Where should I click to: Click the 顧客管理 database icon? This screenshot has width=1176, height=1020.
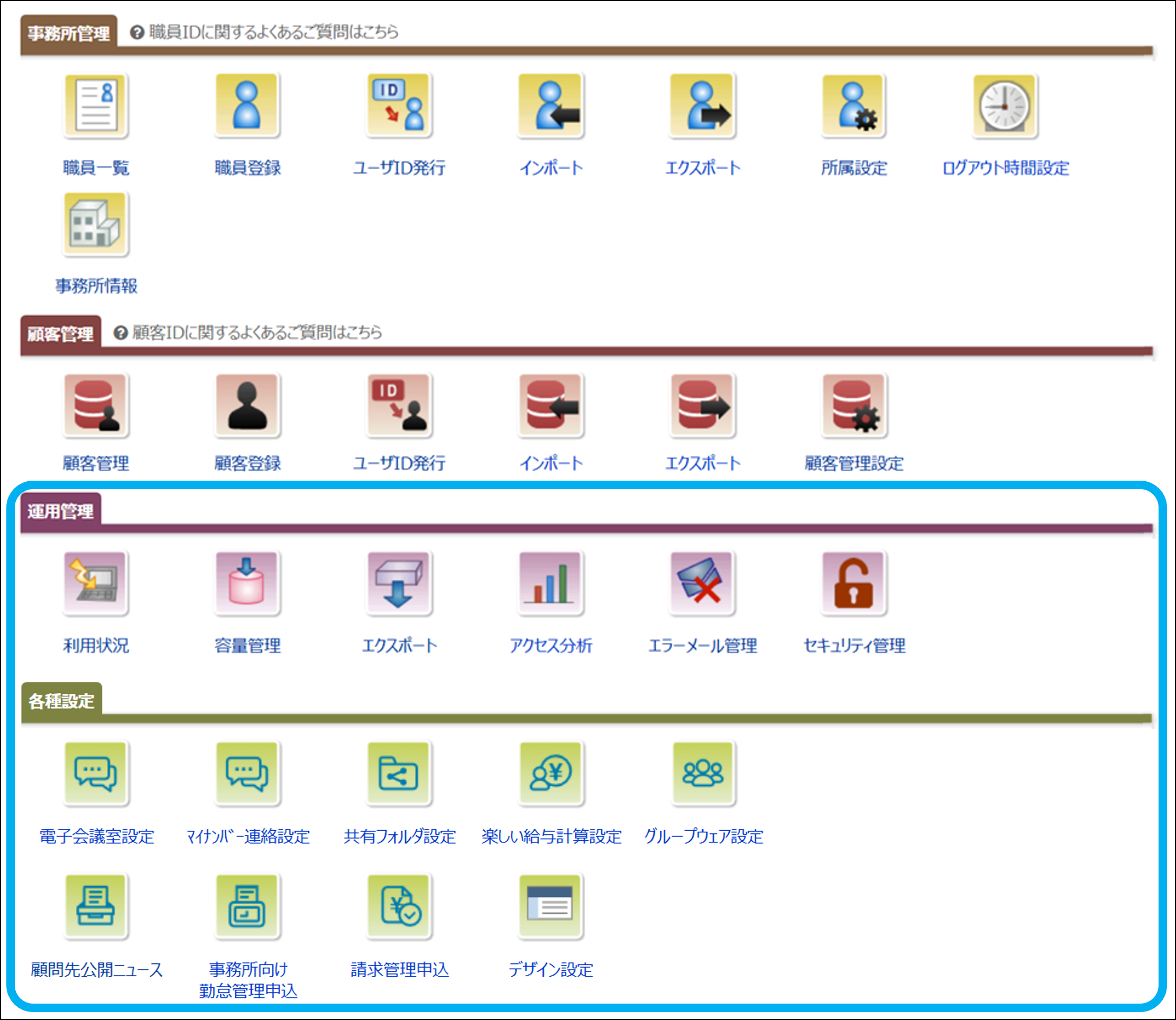[x=96, y=406]
